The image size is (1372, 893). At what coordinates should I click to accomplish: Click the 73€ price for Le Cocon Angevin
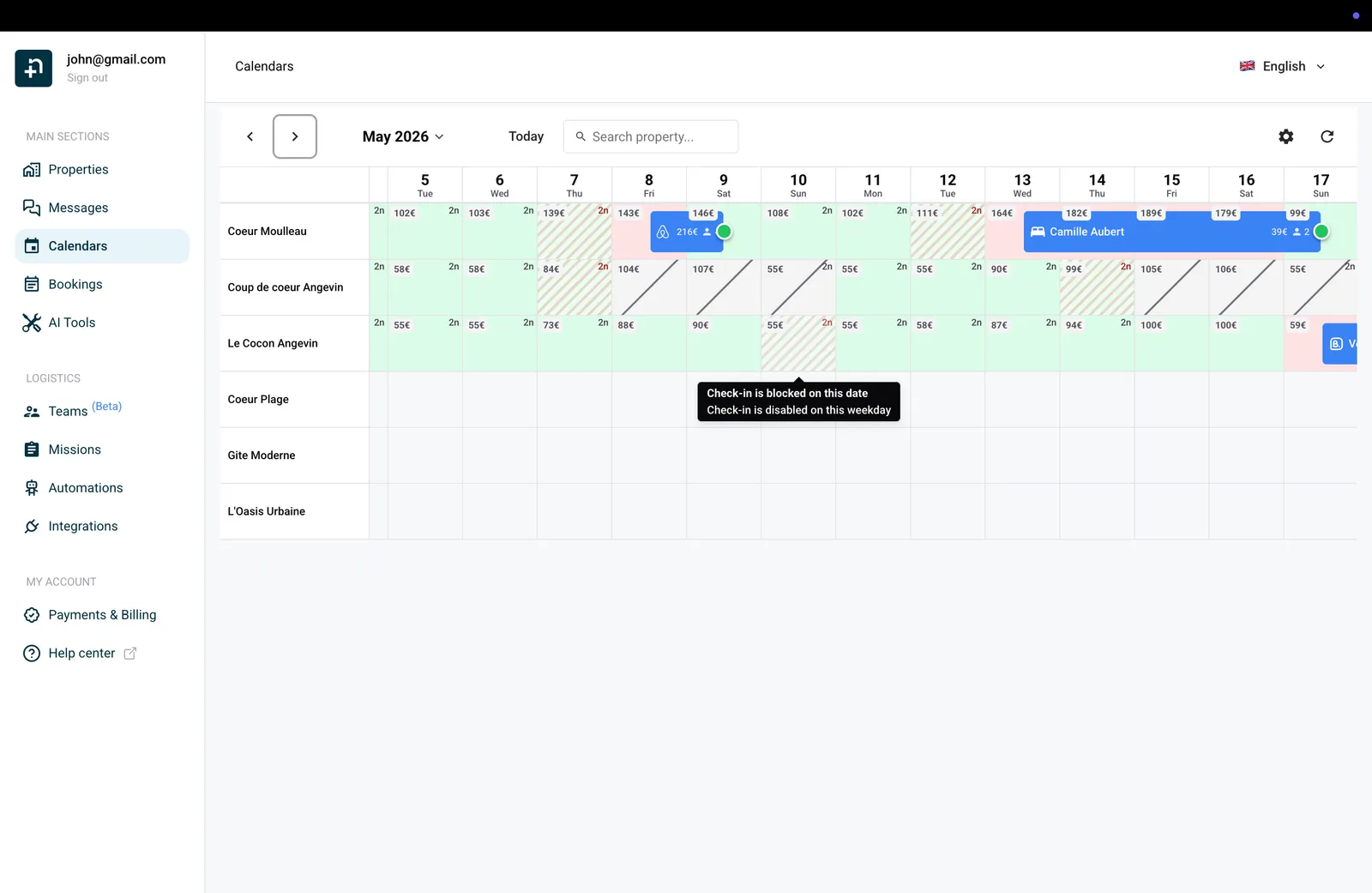551,325
